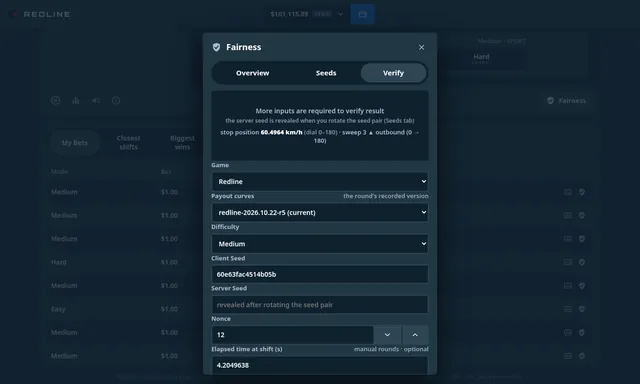Switch to the Seeds tab
The image size is (640, 384).
point(326,73)
